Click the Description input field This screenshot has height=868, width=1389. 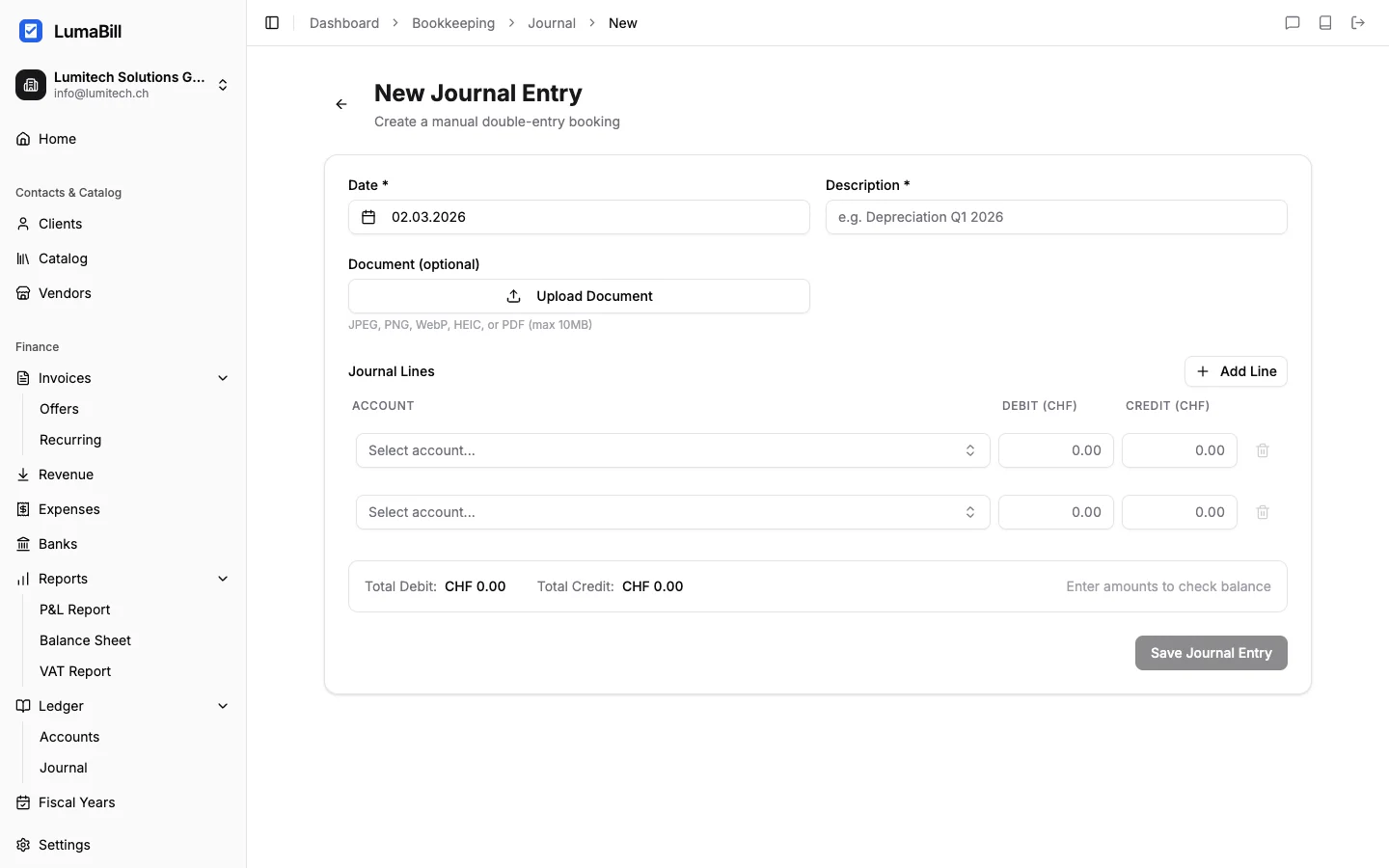click(x=1056, y=217)
